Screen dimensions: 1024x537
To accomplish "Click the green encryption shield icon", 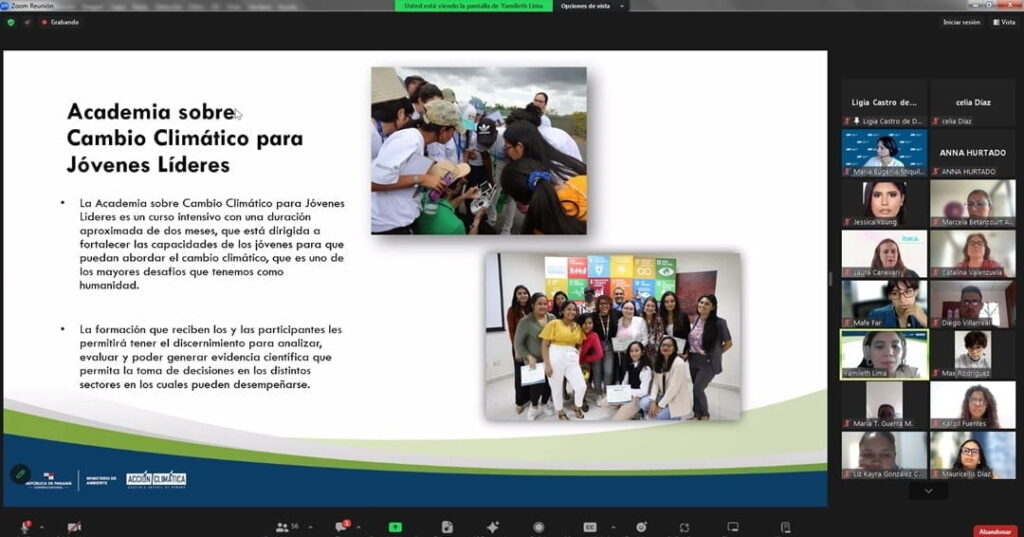I will click(10, 22).
